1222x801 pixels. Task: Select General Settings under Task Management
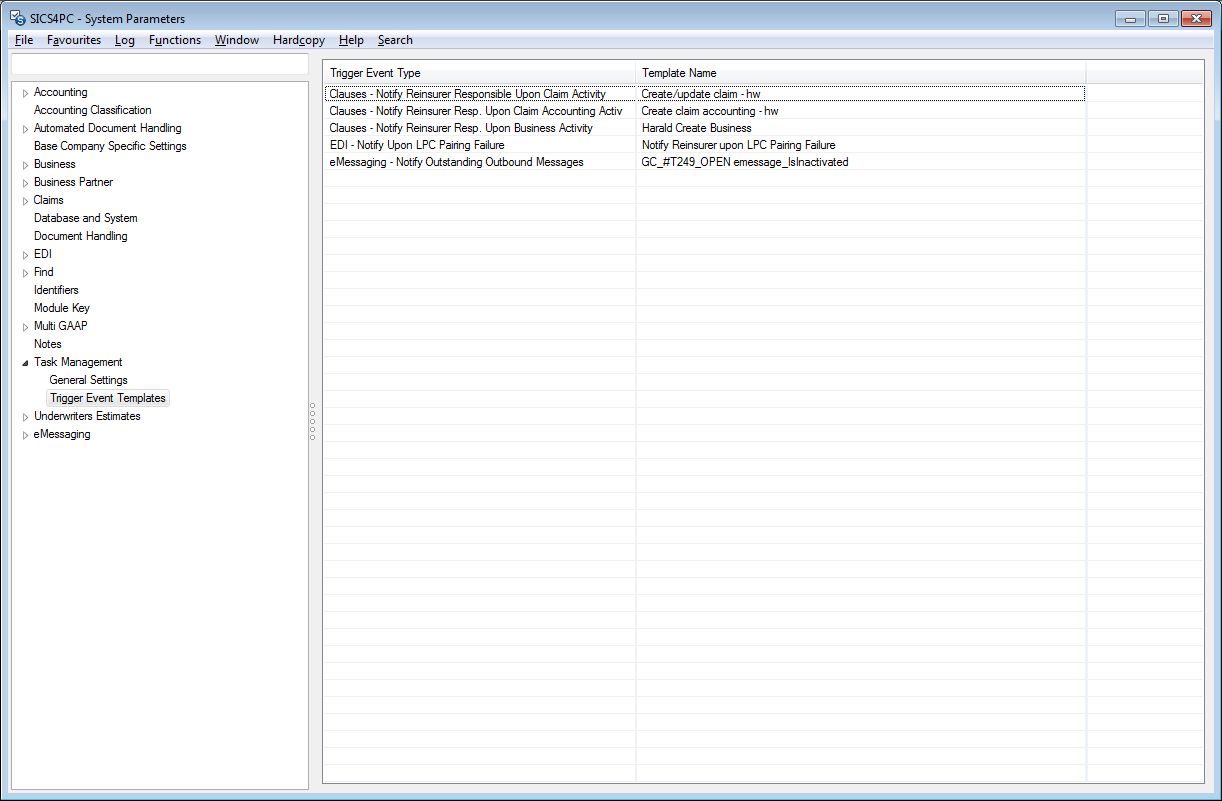pyautogui.click(x=88, y=380)
